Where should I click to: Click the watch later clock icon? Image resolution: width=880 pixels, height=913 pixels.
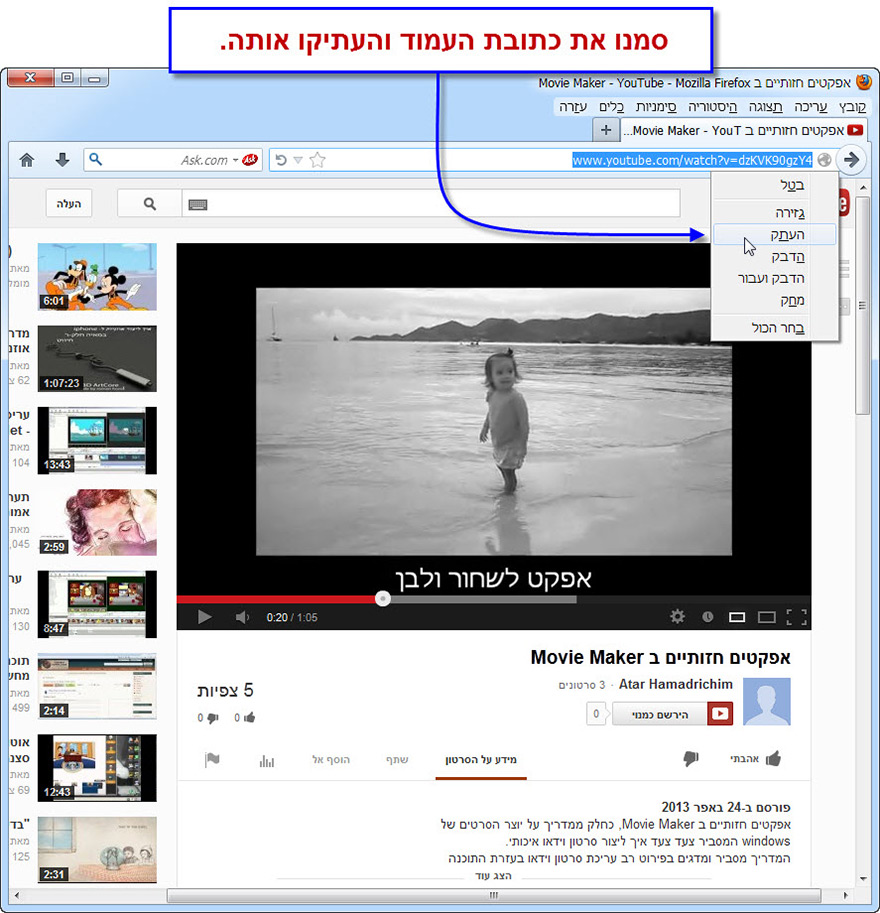point(708,617)
